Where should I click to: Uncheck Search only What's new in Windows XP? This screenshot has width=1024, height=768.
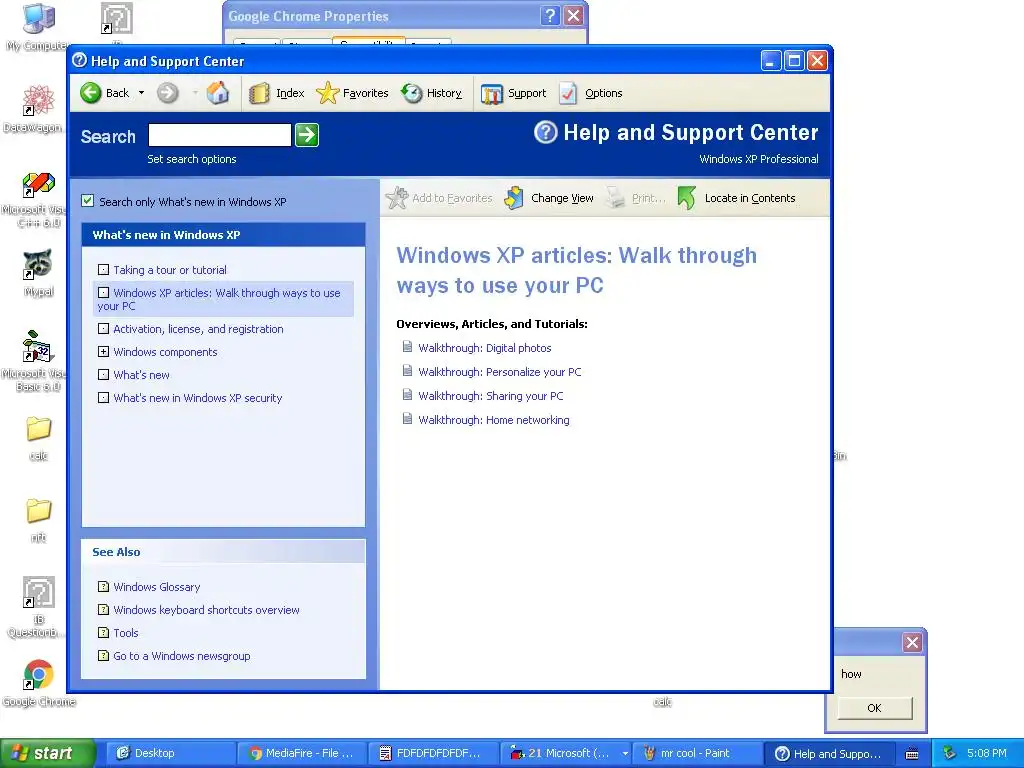click(88, 201)
